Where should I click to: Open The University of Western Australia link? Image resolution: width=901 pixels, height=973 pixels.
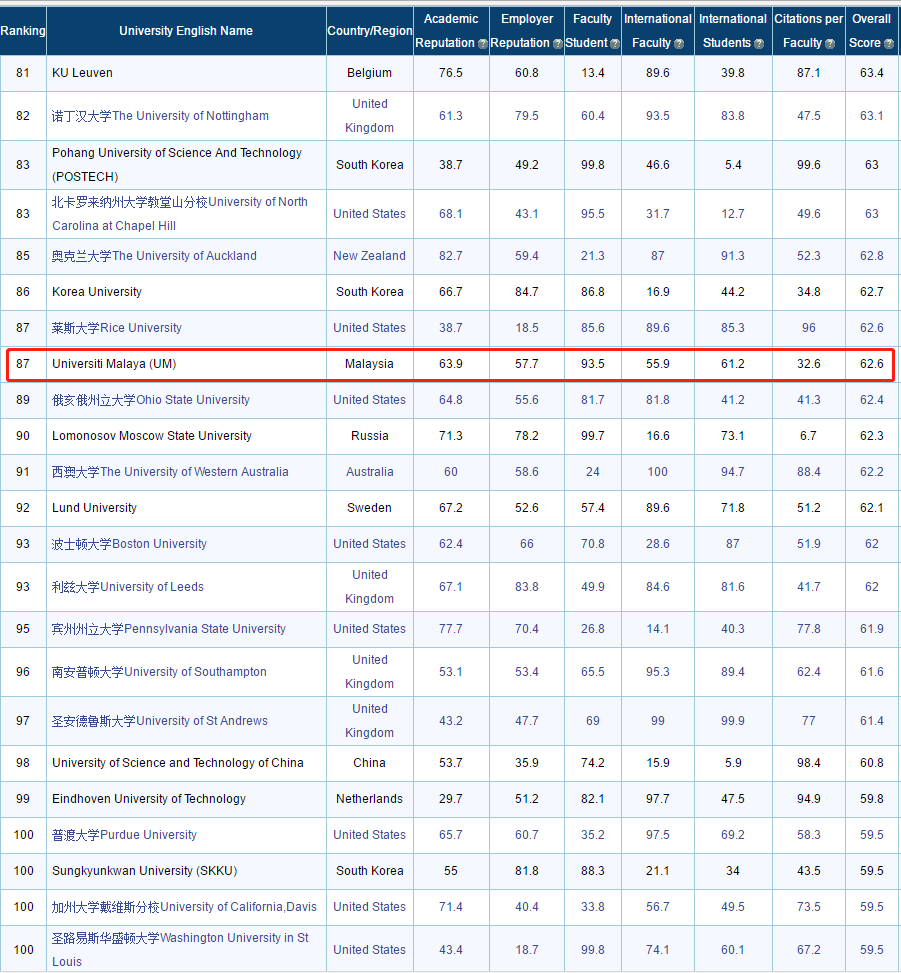(x=170, y=472)
